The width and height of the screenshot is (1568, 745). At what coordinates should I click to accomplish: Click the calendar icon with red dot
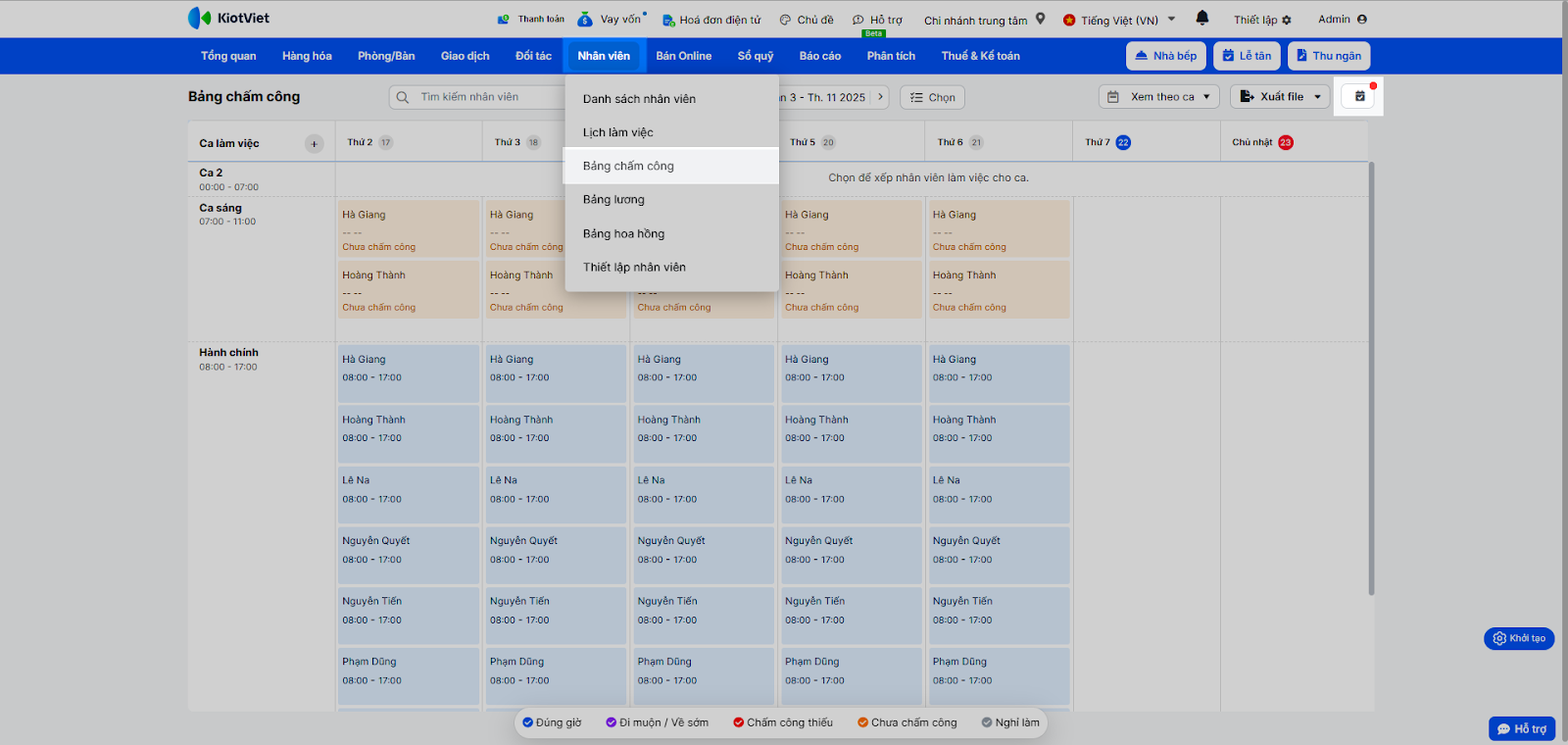[x=1359, y=96]
